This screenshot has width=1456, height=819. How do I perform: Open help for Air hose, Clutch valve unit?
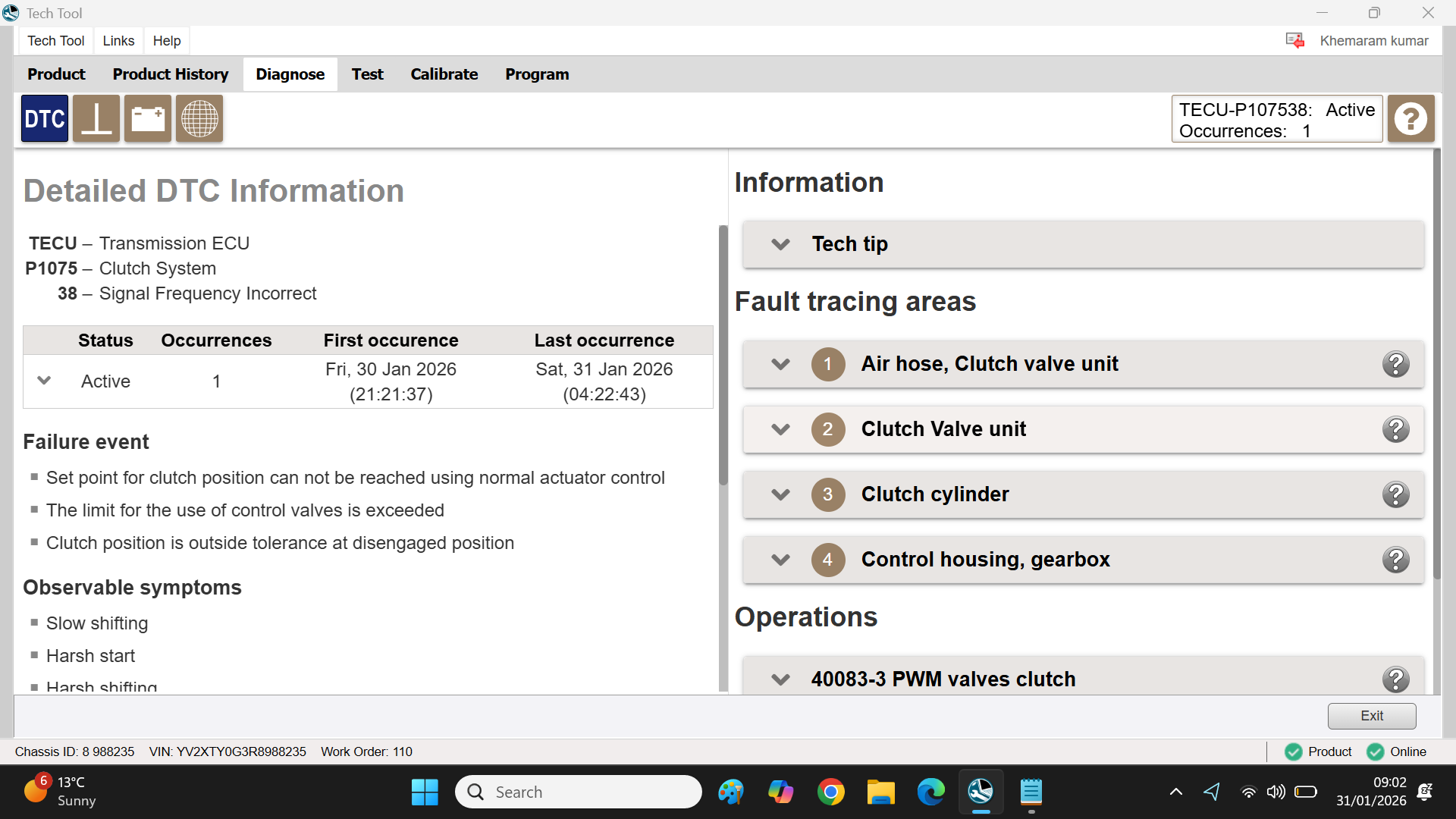(1395, 364)
